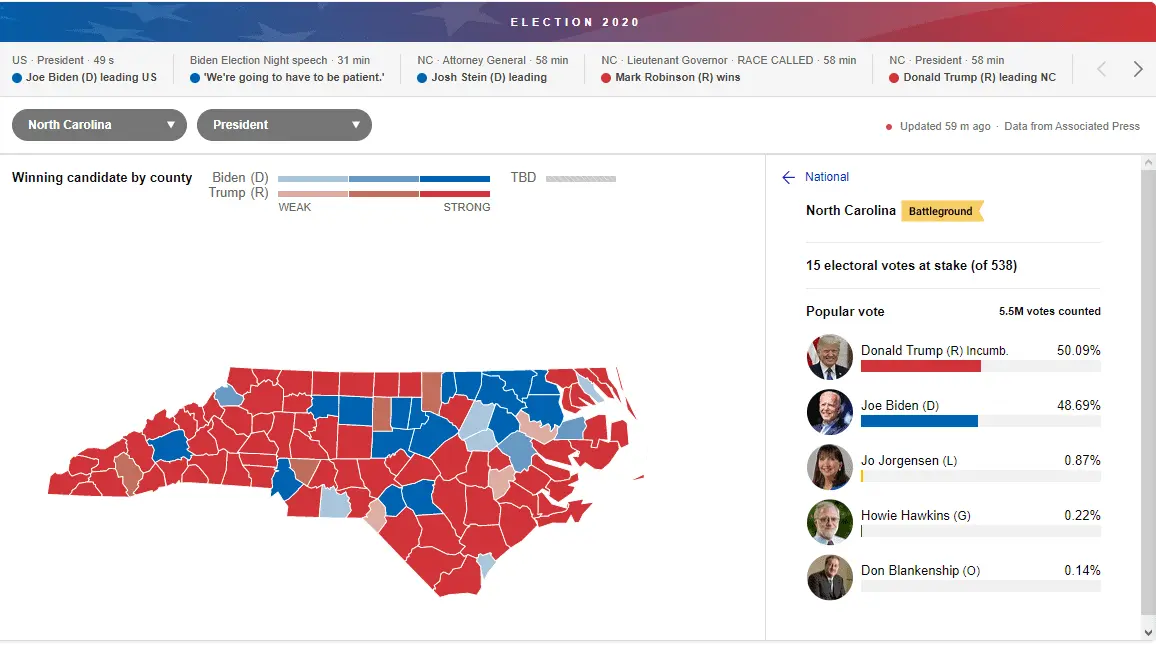
Task: Click Joe Biden's candidate photo
Action: point(829,411)
